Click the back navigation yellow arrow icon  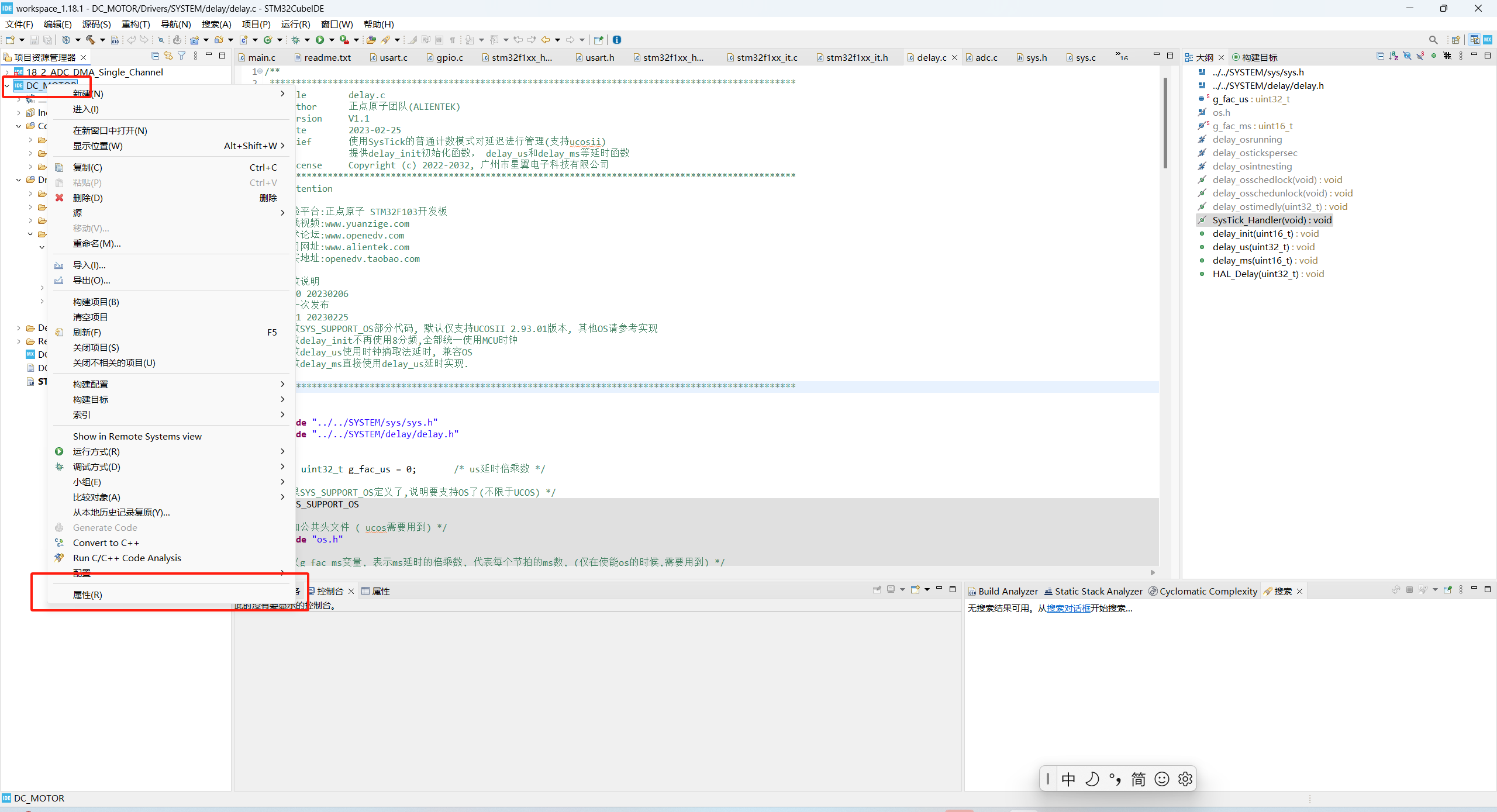click(546, 40)
